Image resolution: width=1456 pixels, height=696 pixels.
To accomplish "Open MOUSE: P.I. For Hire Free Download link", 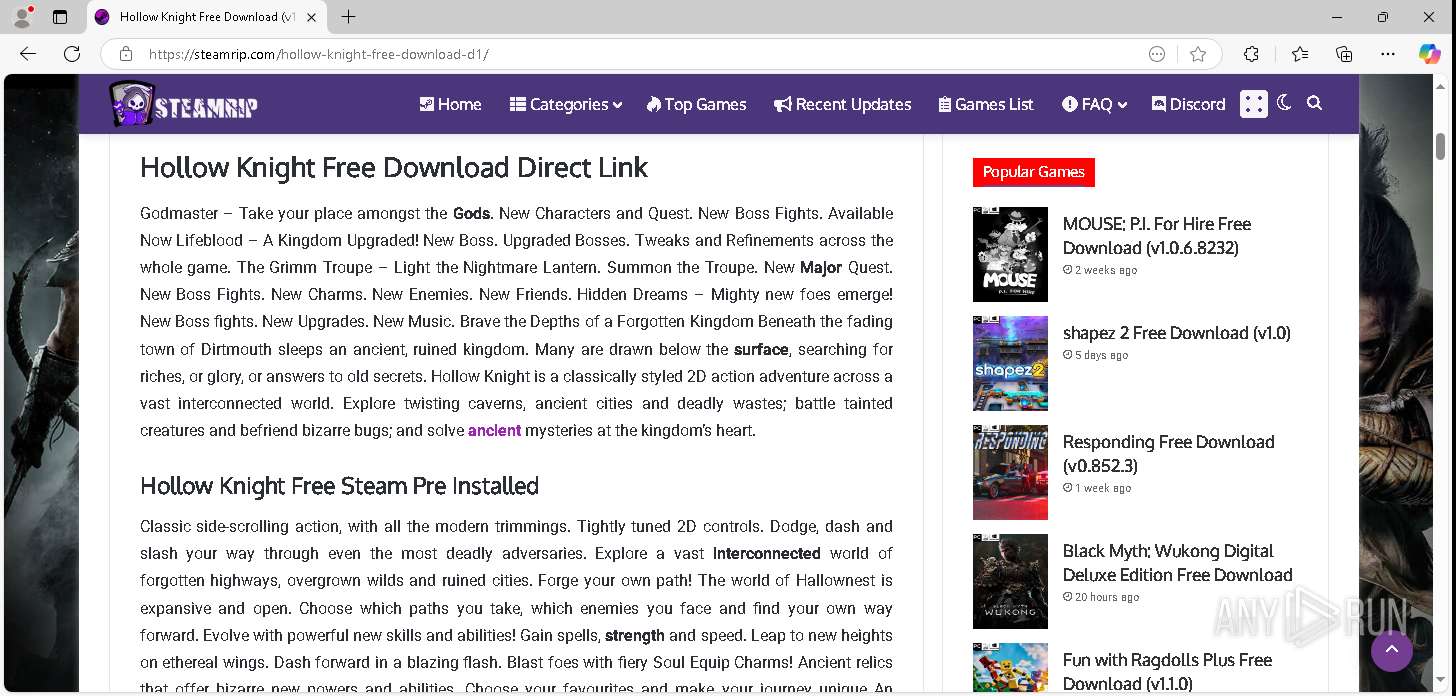I will [1157, 236].
